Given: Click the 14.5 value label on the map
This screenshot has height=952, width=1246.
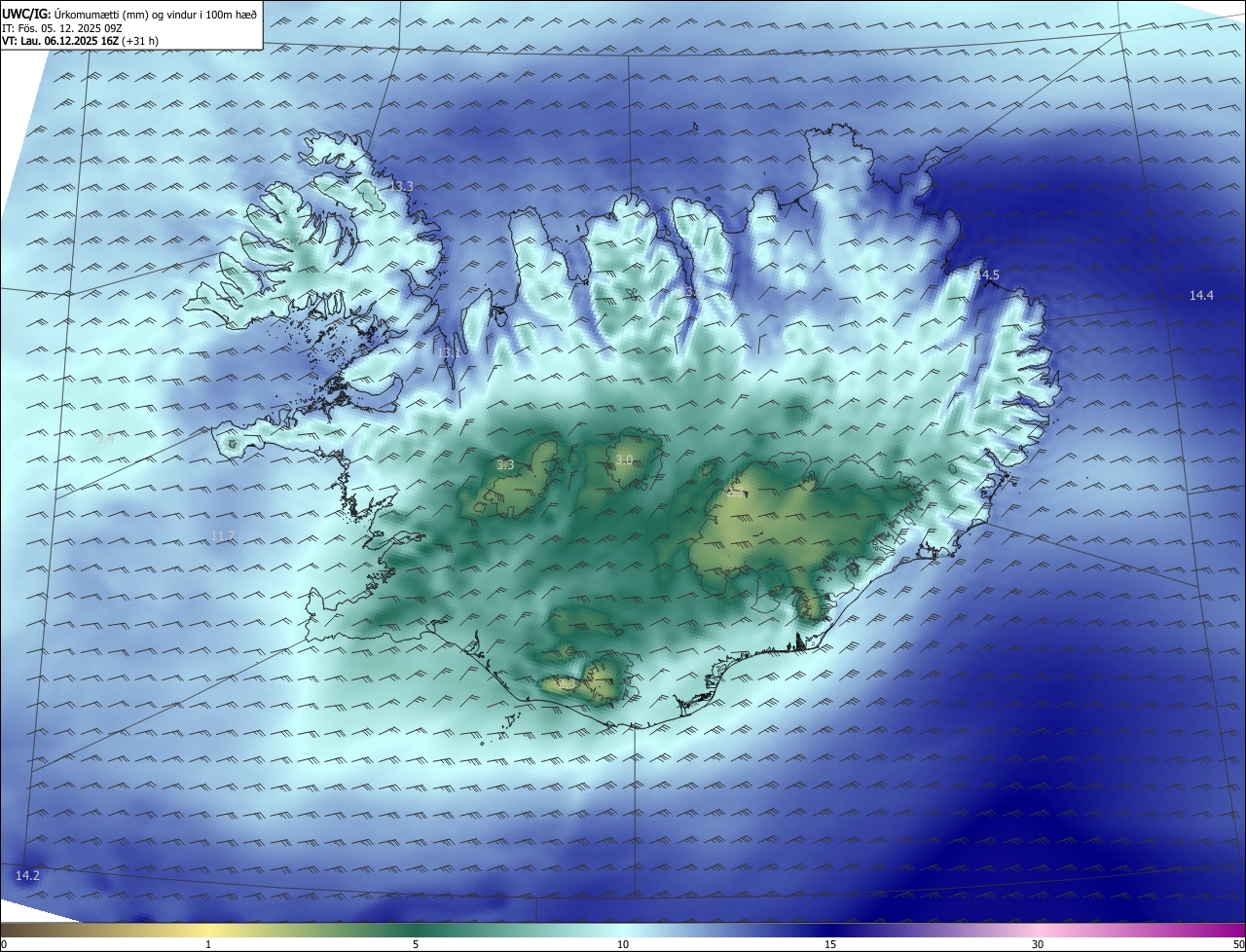Looking at the screenshot, I should coord(988,275).
